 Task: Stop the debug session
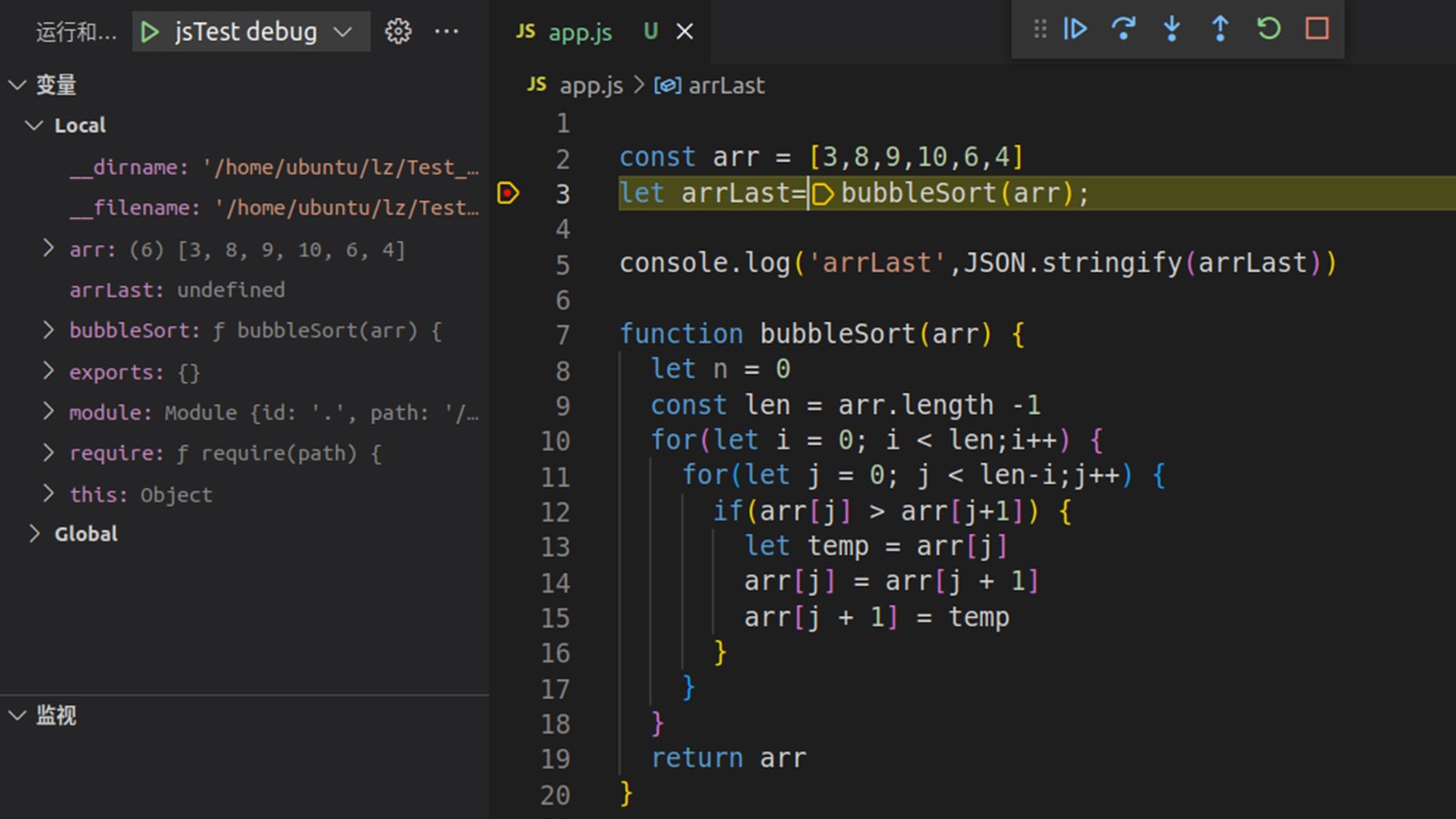tap(1317, 29)
